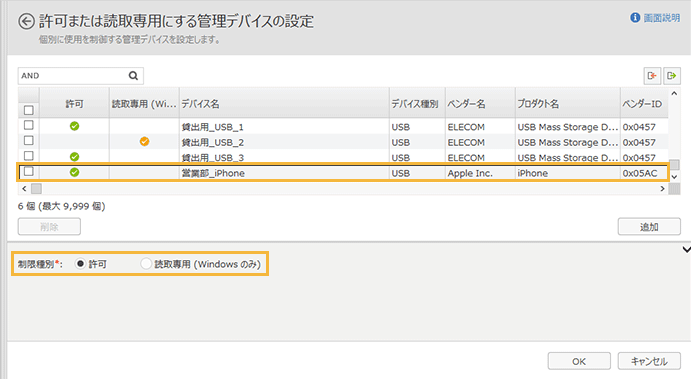The width and height of the screenshot is (691, 379).
Task: Click green permit icon for 貸出用_USB_1
Action: tap(74, 126)
